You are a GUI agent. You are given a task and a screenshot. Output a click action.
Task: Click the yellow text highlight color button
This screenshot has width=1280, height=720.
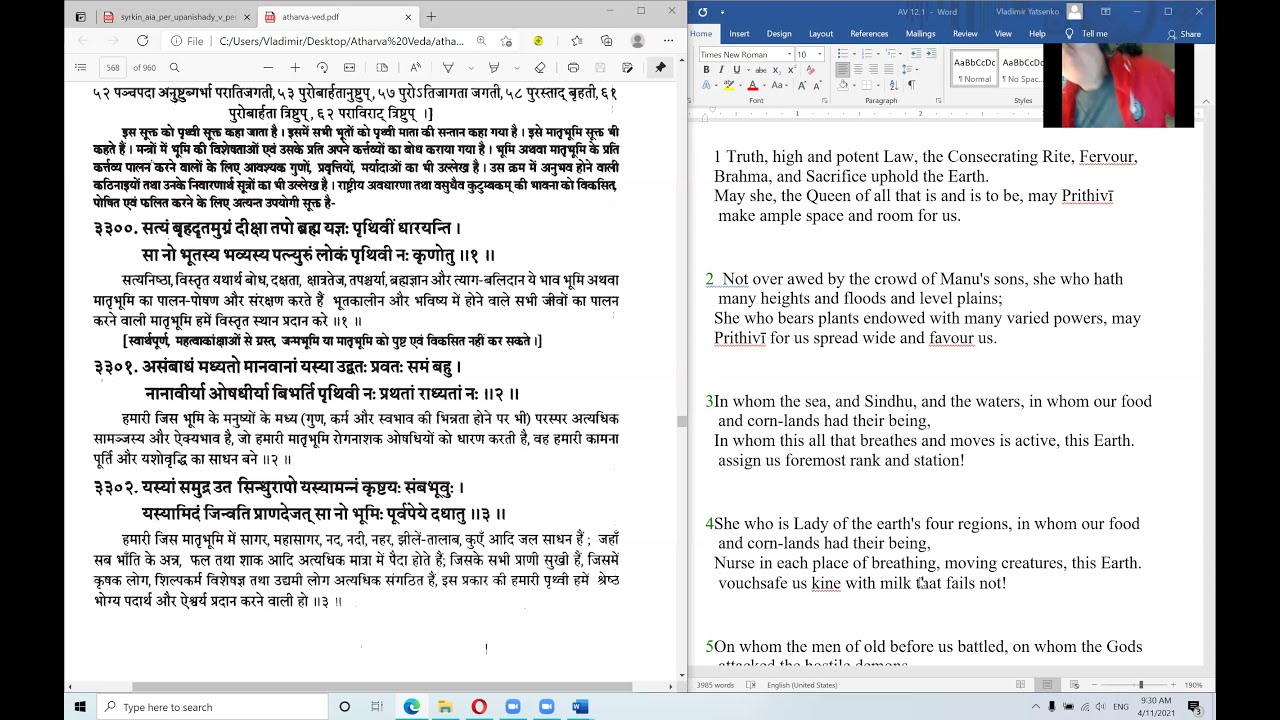coord(729,85)
